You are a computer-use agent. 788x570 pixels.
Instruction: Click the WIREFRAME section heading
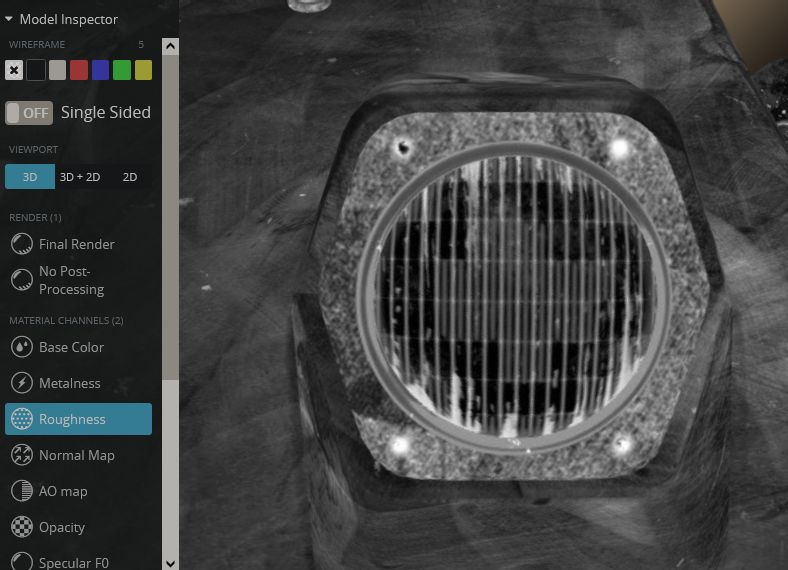point(37,44)
